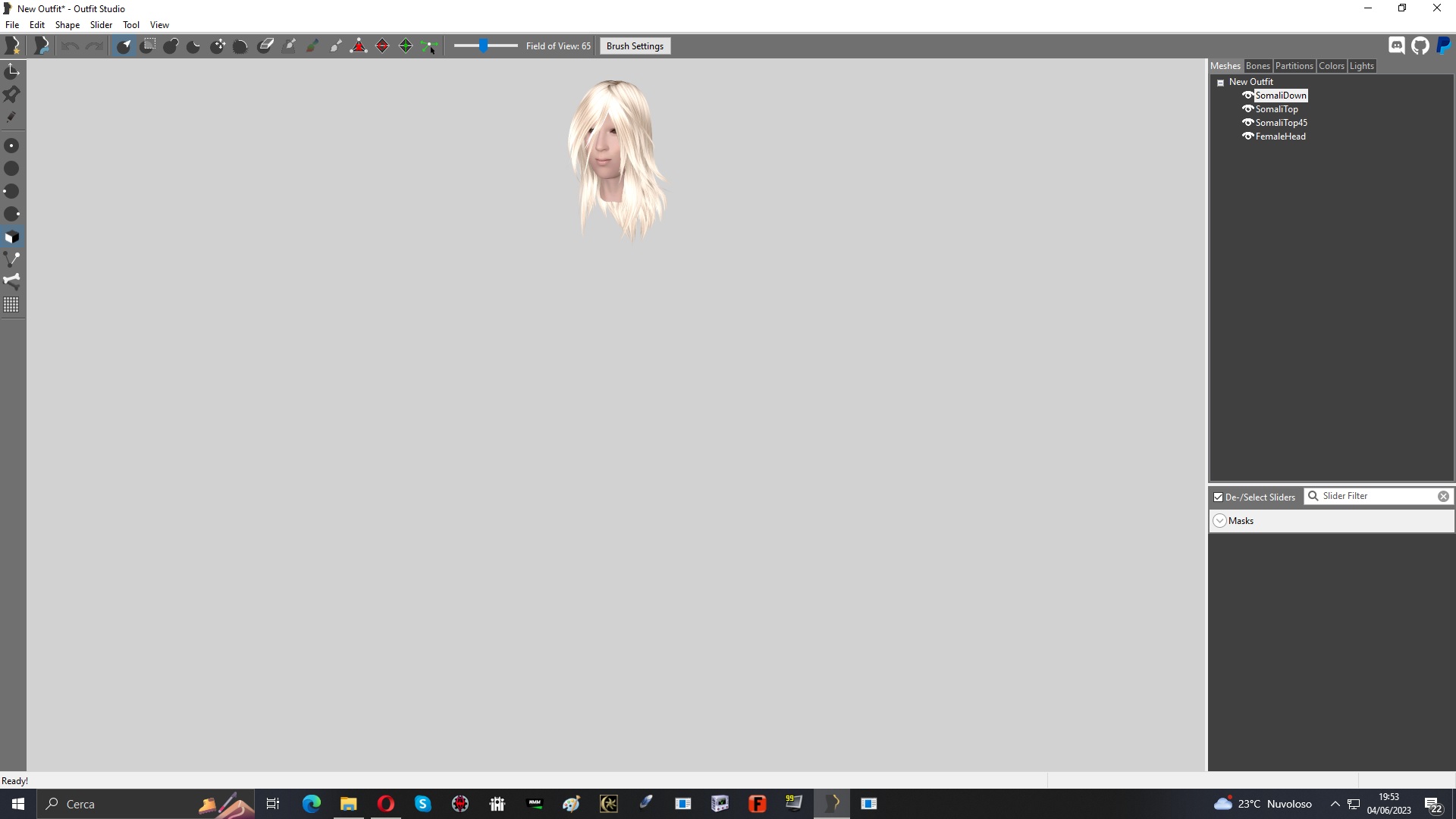The image size is (1456, 819).
Task: Select the Mask brush tool
Action: (148, 46)
